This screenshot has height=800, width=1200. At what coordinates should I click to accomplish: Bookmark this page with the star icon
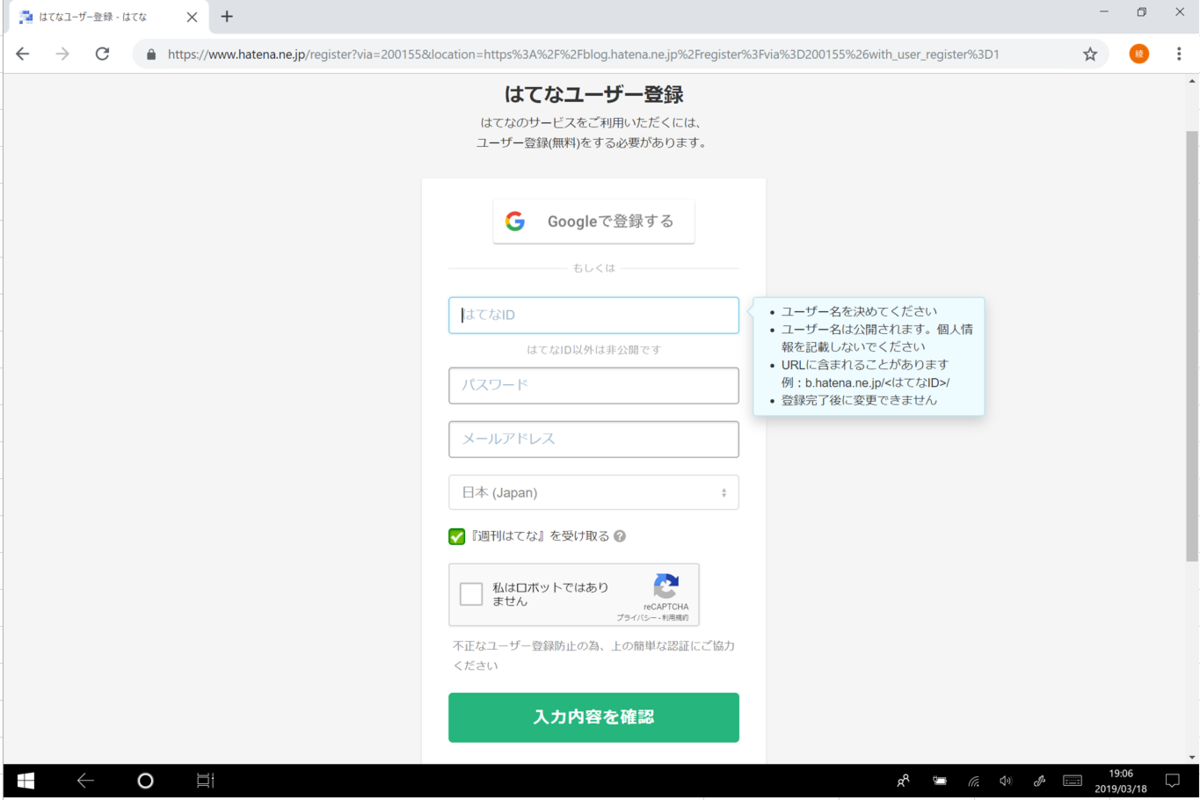(x=1090, y=54)
